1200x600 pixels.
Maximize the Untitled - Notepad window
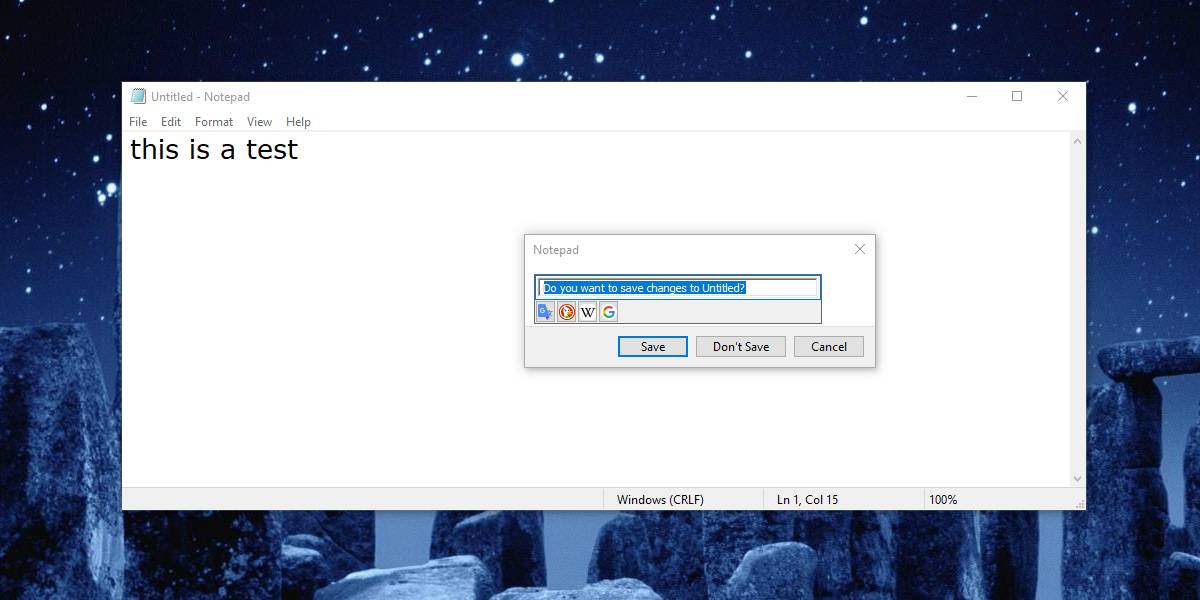[x=1017, y=97]
